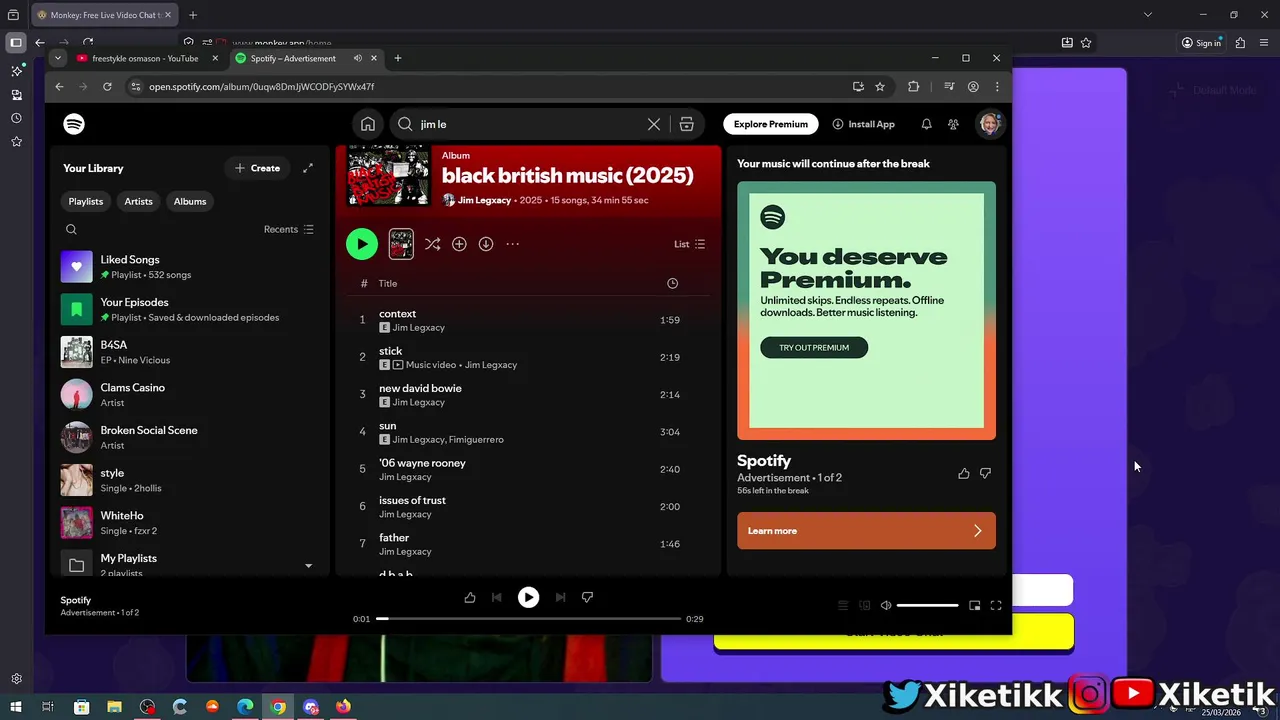The height and width of the screenshot is (720, 1280).
Task: Thumbs down the advertisement in right panel
Action: [x=986, y=473]
